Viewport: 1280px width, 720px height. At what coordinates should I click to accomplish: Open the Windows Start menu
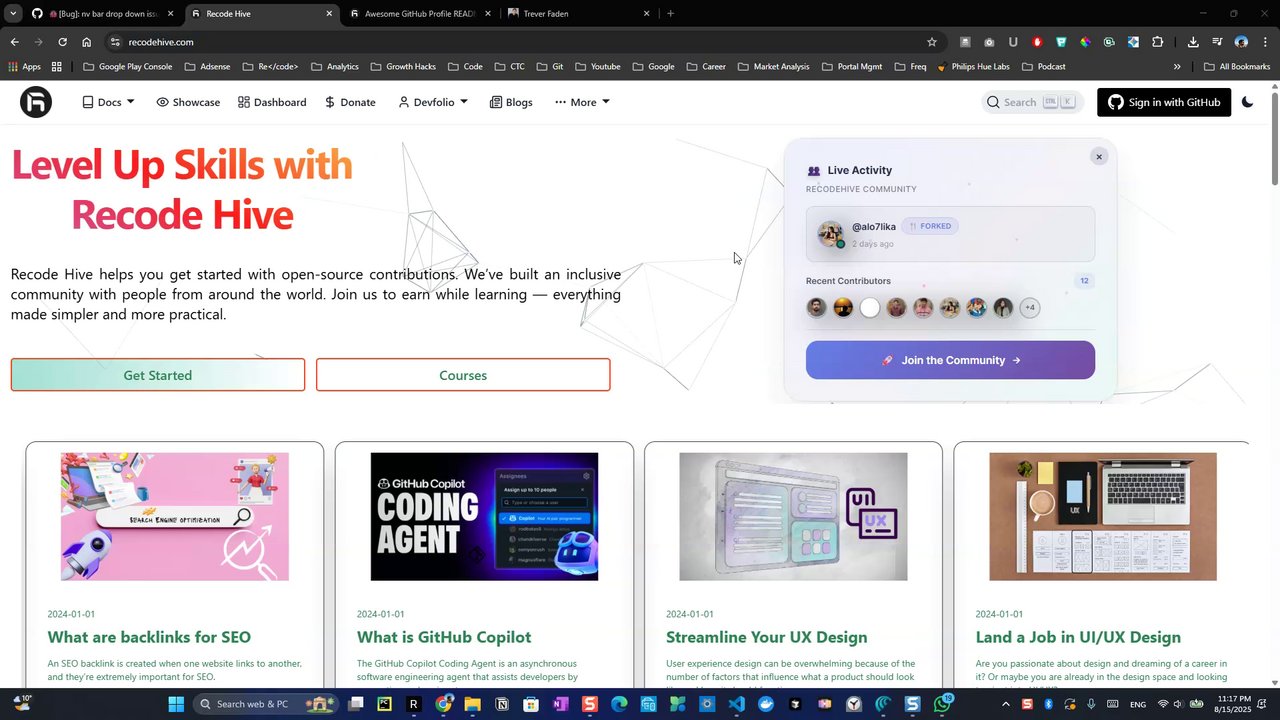coord(176,704)
